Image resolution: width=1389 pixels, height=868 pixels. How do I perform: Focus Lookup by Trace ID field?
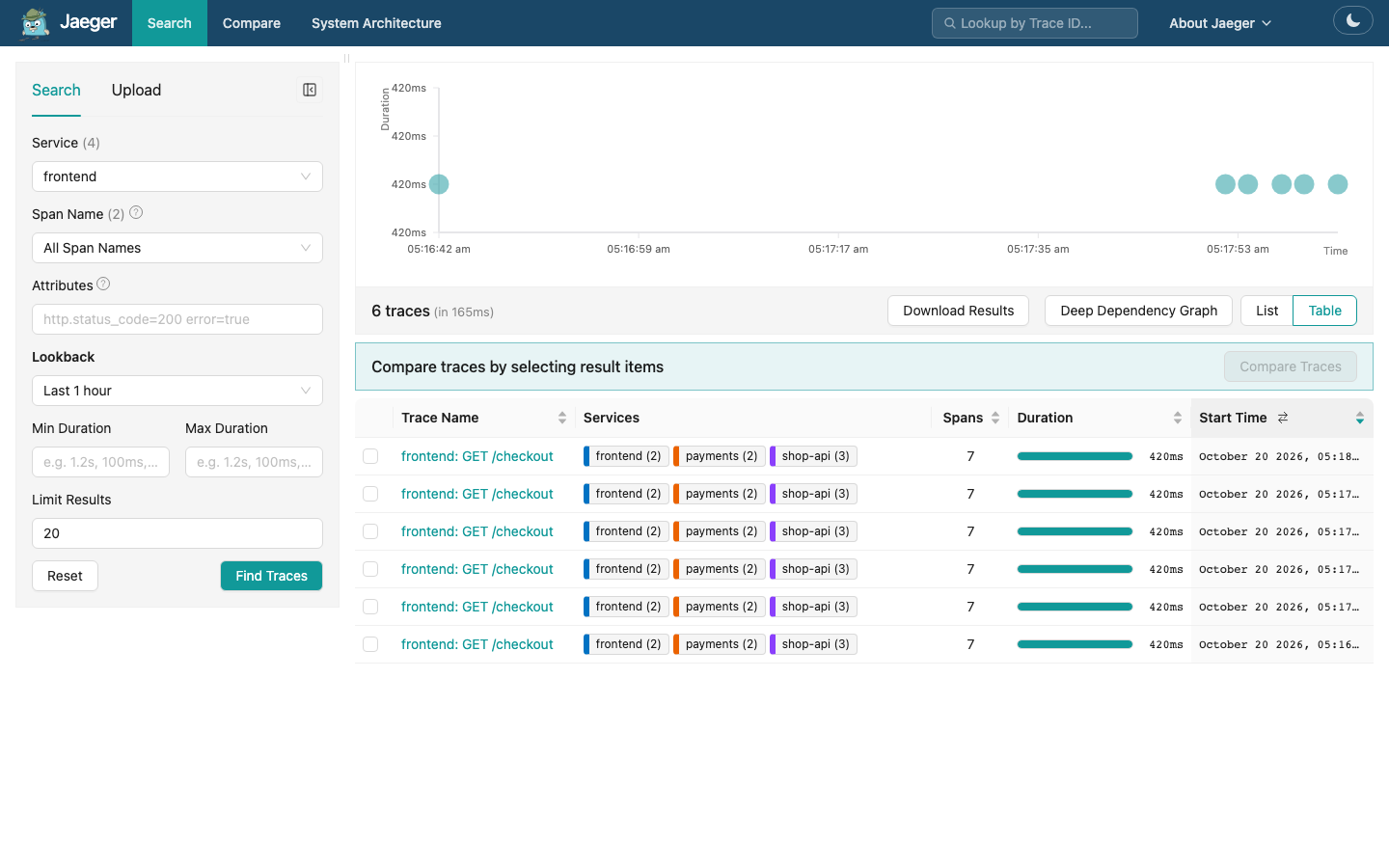(1035, 23)
